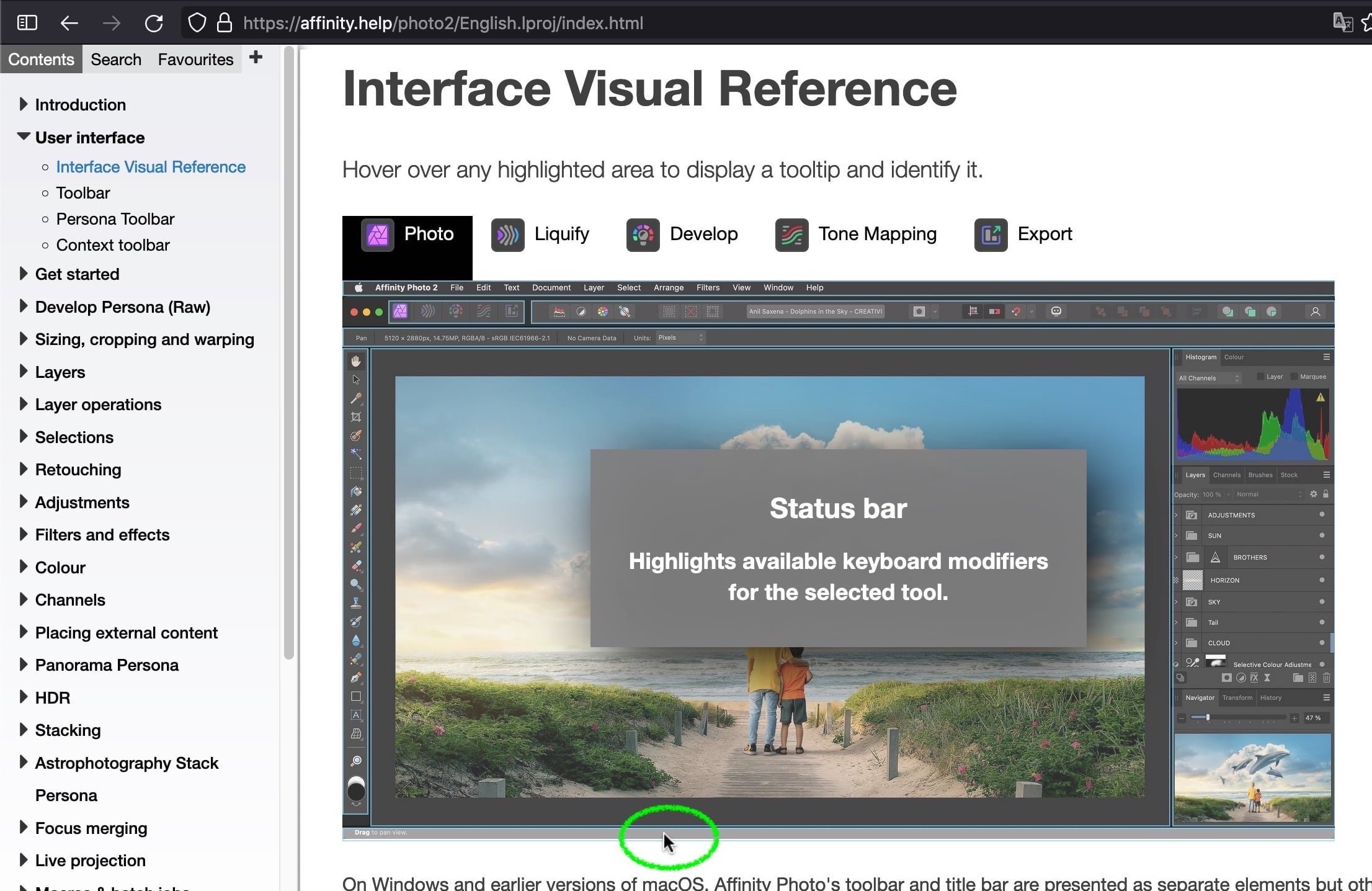Image resolution: width=1372 pixels, height=891 pixels.
Task: Select the Selection Brush tool icon
Action: tap(356, 436)
